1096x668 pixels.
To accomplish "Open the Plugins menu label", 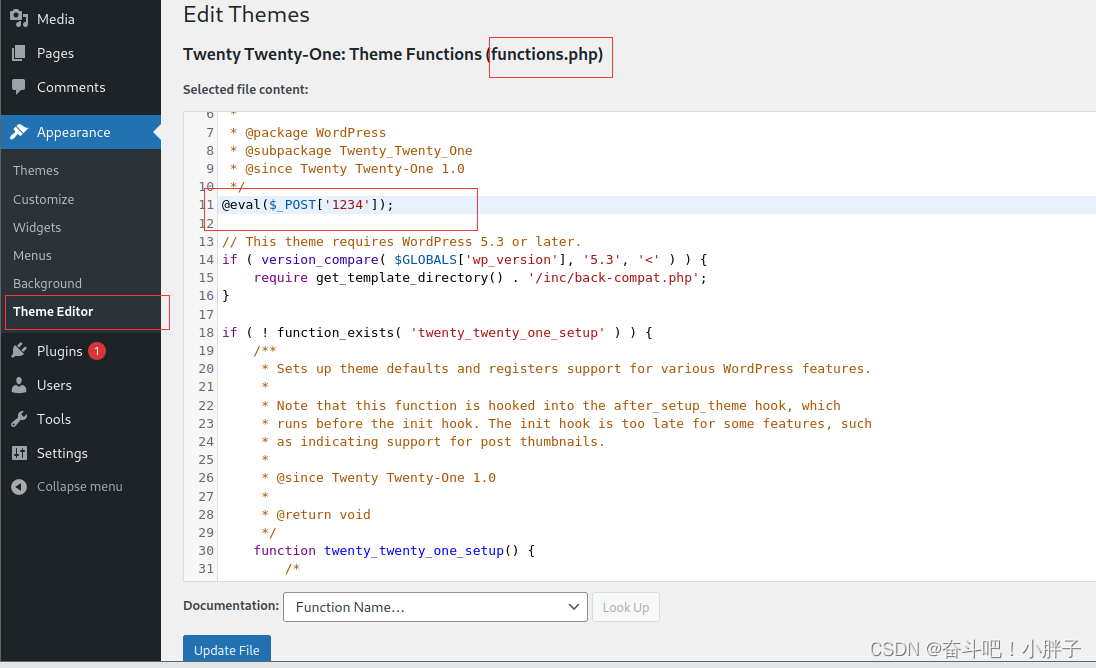I will (x=59, y=351).
